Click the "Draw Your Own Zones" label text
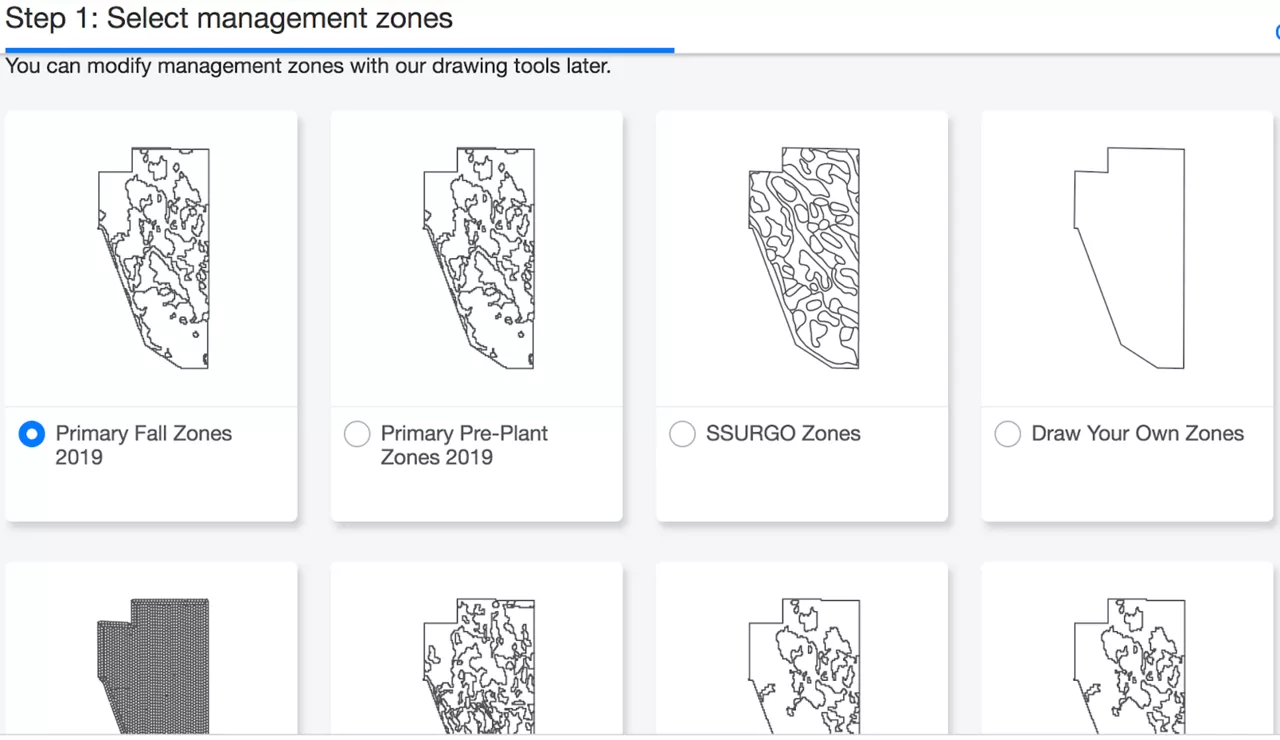Viewport: 1280px width, 740px height. [1137, 434]
